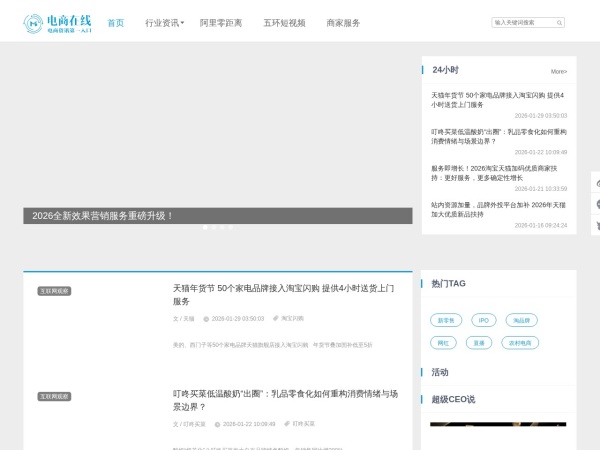The image size is (600, 450).
Task: Expand the 行业资讯 dropdown menu
Action: tap(164, 22)
